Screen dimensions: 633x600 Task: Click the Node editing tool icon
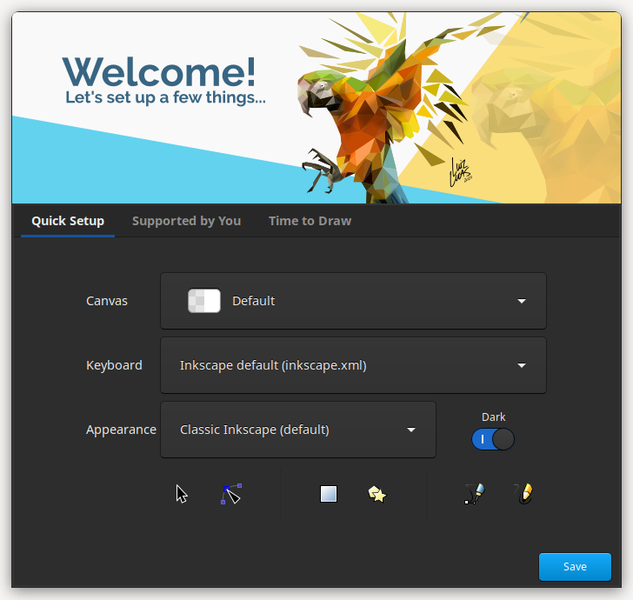point(231,494)
